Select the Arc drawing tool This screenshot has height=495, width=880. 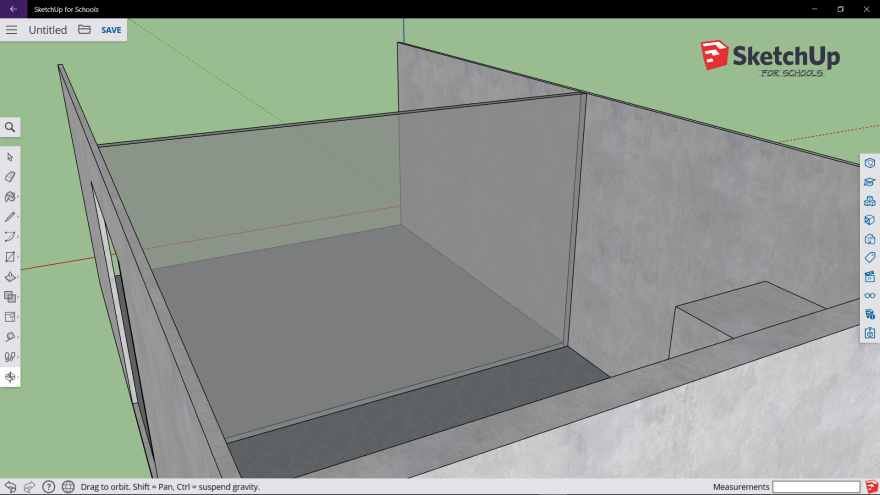(x=10, y=237)
